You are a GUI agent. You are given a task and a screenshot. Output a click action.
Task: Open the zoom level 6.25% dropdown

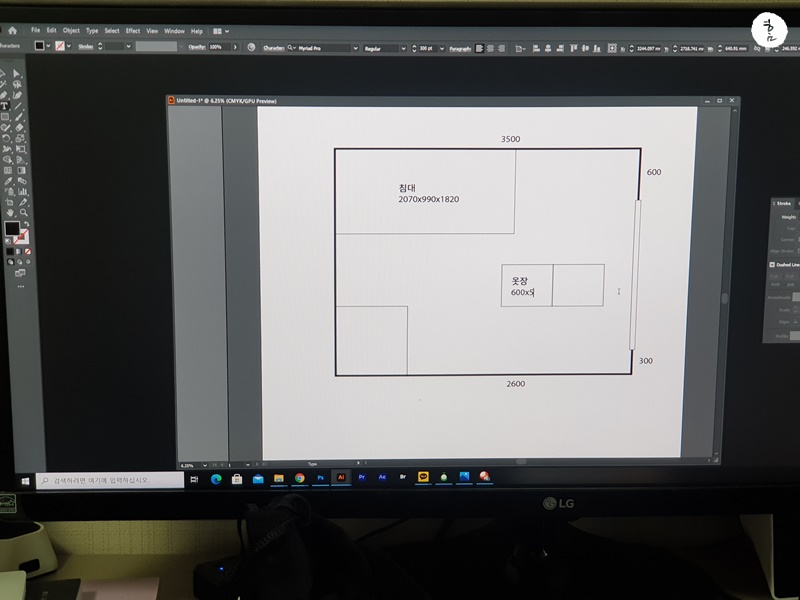point(205,465)
